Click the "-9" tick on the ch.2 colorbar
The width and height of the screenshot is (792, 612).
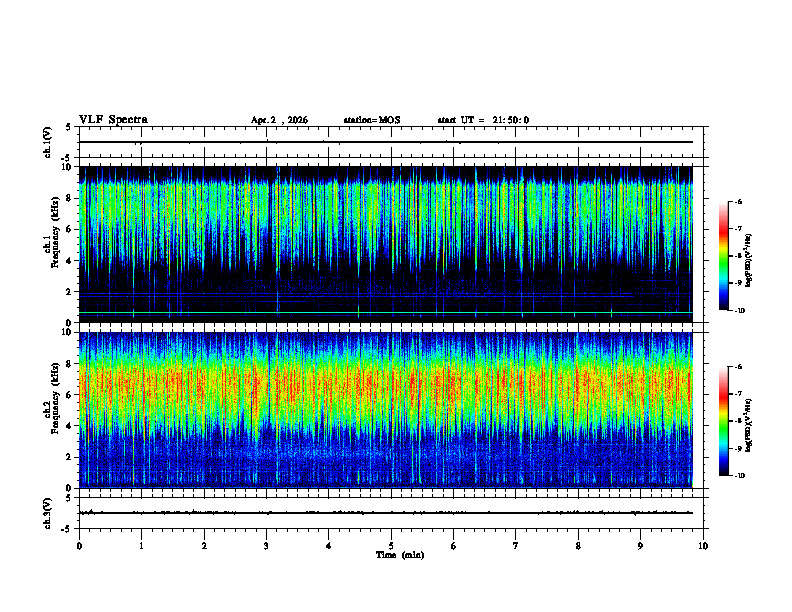point(738,448)
